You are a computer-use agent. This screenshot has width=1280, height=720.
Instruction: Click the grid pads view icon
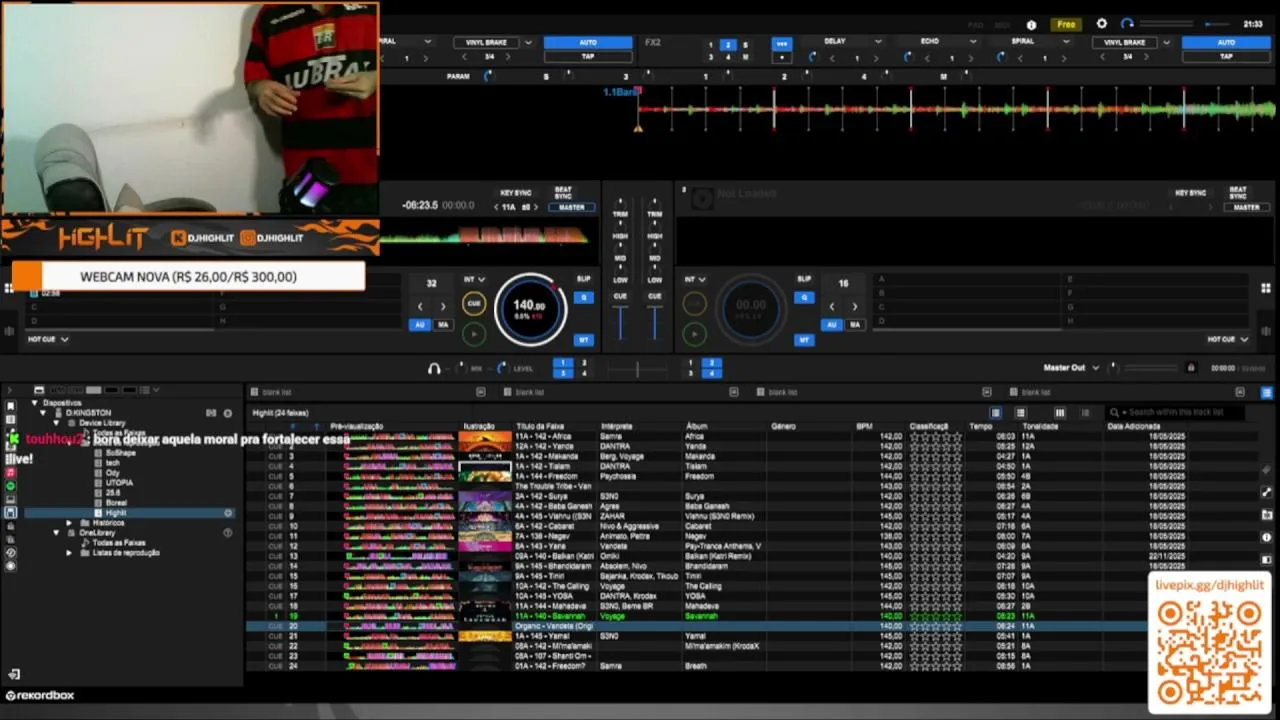(8, 288)
